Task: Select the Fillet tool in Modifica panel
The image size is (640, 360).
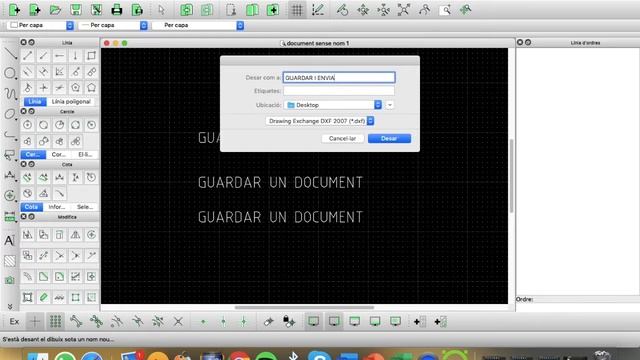Action: [x=60, y=276]
